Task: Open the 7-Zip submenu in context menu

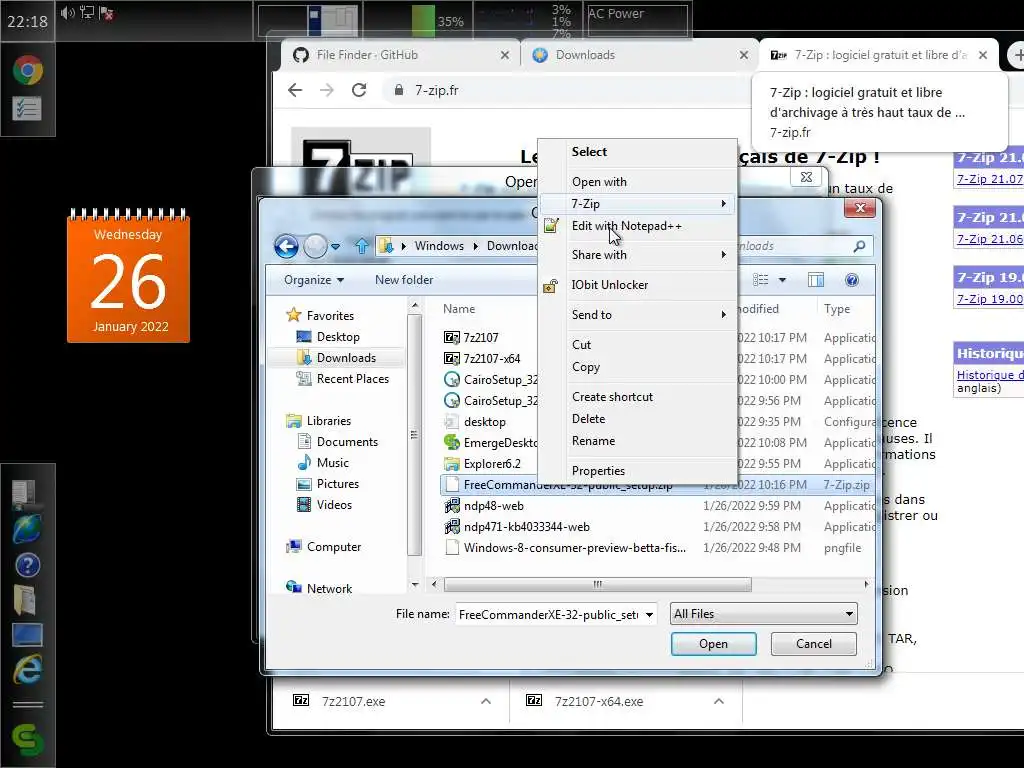Action: [x=637, y=204]
